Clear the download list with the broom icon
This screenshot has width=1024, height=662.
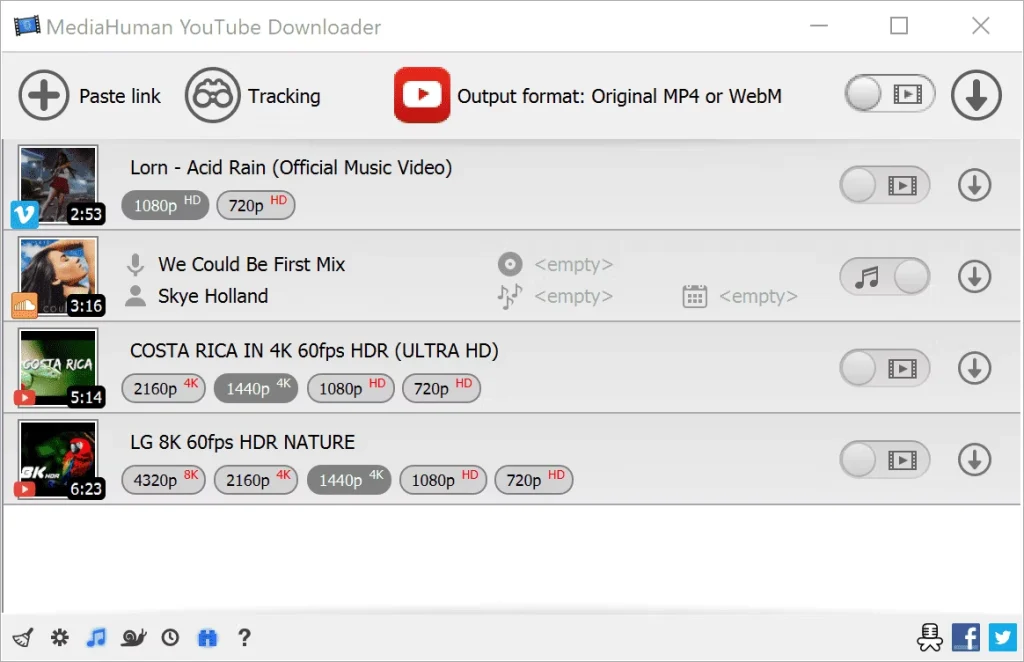(x=23, y=637)
